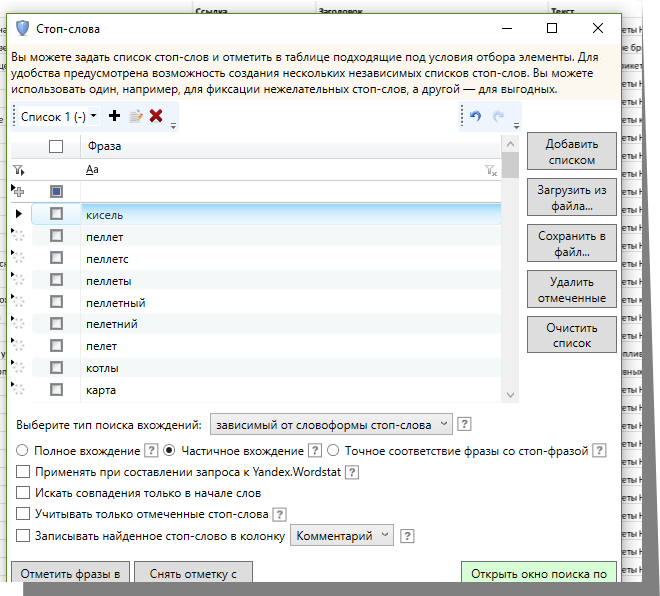Toggle the select-all checkbox in header

(x=56, y=146)
